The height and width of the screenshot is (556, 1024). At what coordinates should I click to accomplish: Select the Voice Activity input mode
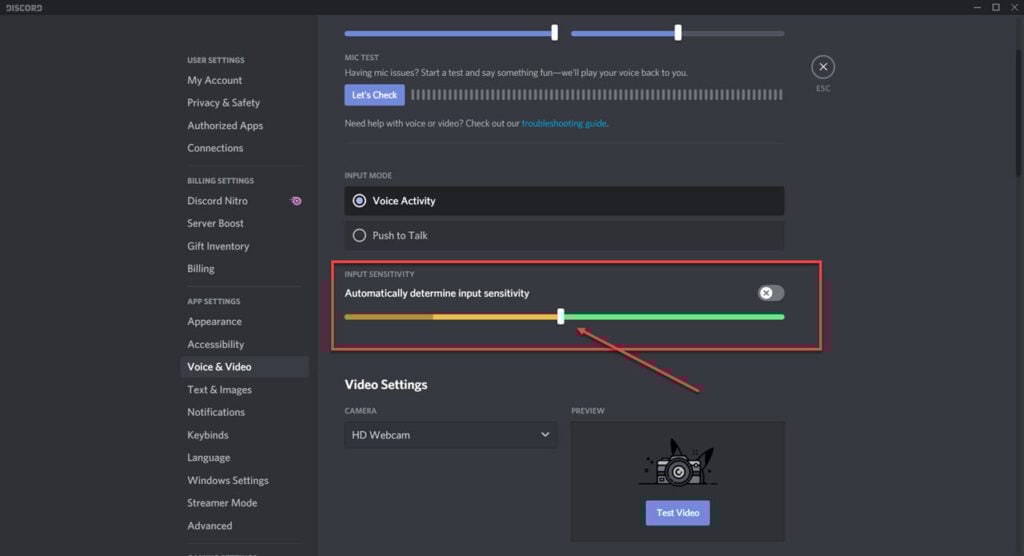(564, 201)
